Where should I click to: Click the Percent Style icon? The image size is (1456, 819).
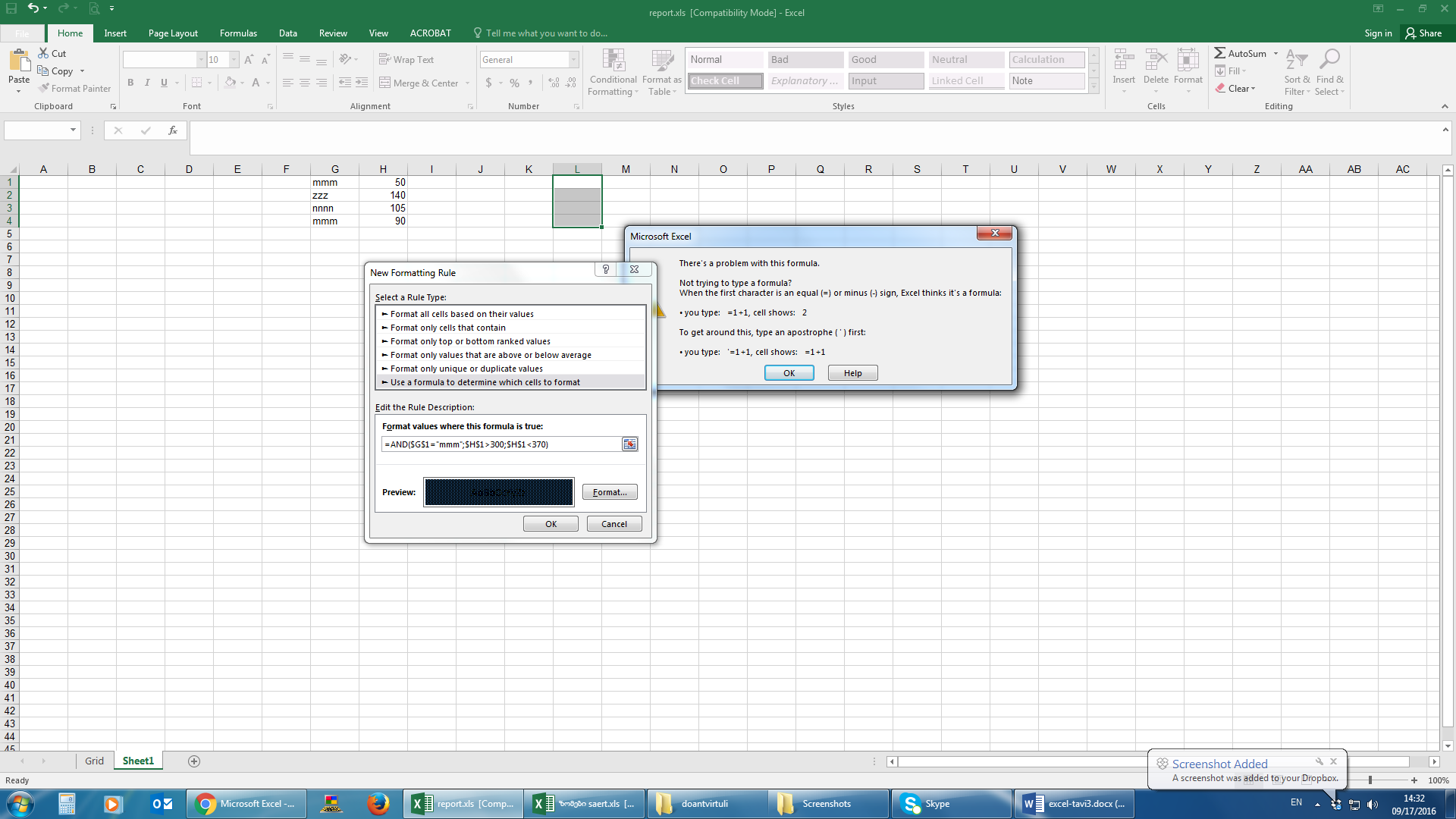tap(514, 82)
